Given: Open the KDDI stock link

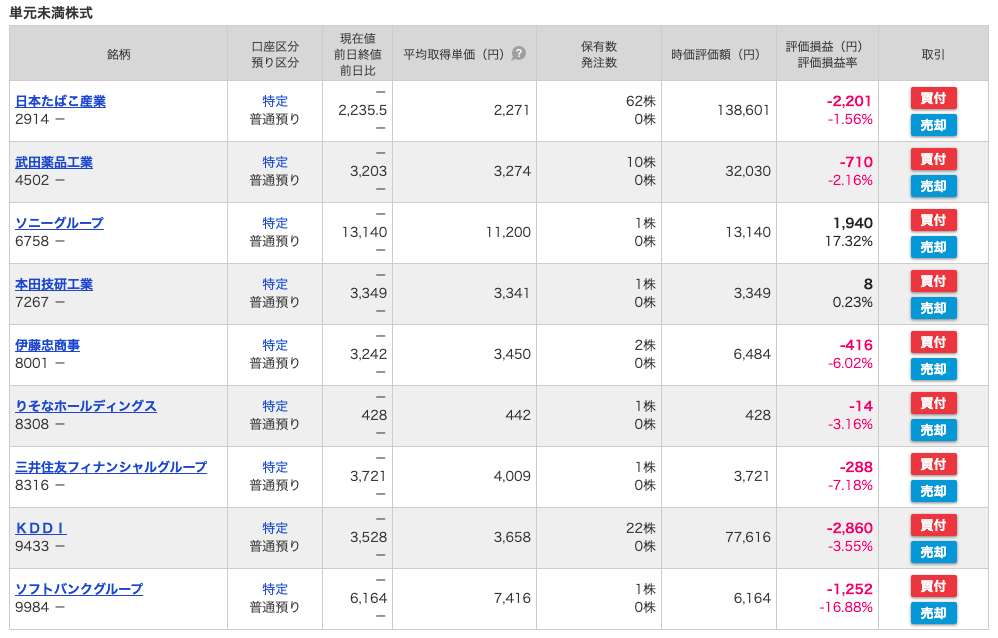Looking at the screenshot, I should tap(41, 528).
